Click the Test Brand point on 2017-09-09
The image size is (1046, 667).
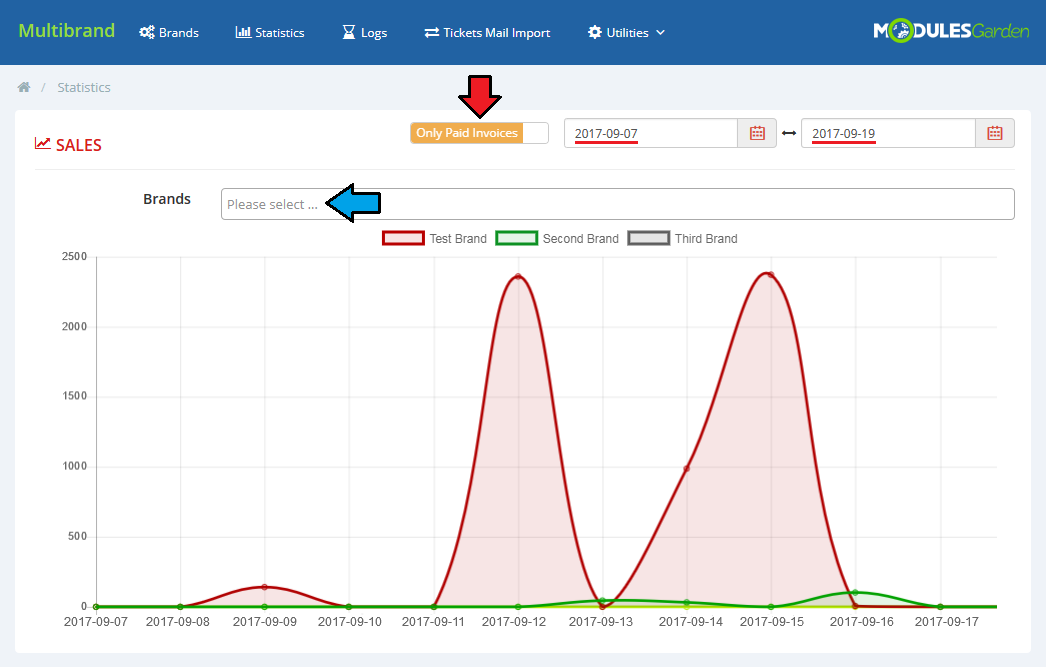pyautogui.click(x=264, y=587)
